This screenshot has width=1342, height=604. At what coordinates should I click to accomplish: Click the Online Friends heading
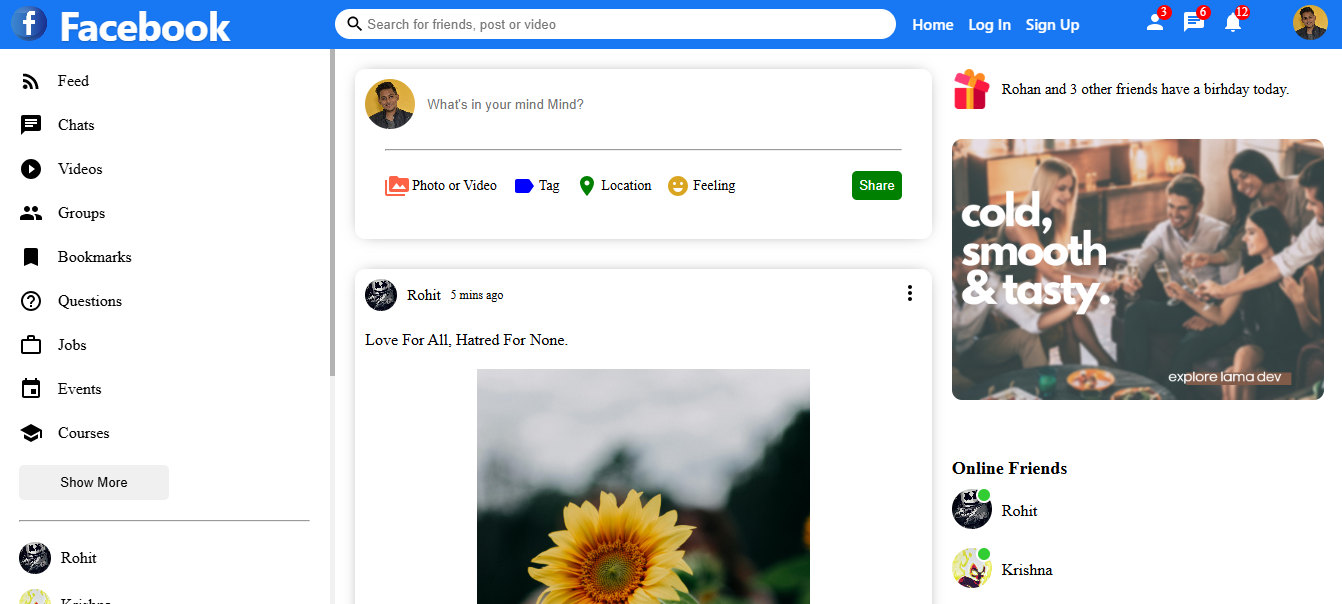coord(1009,468)
